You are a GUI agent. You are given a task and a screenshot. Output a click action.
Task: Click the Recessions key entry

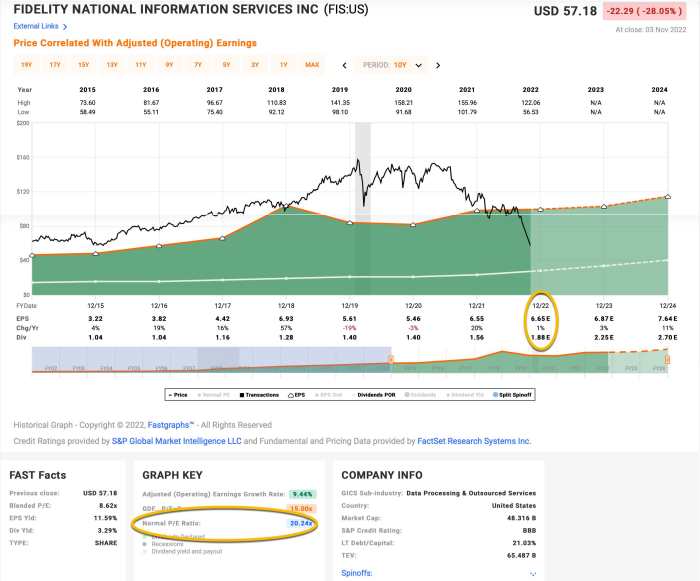click(x=167, y=544)
